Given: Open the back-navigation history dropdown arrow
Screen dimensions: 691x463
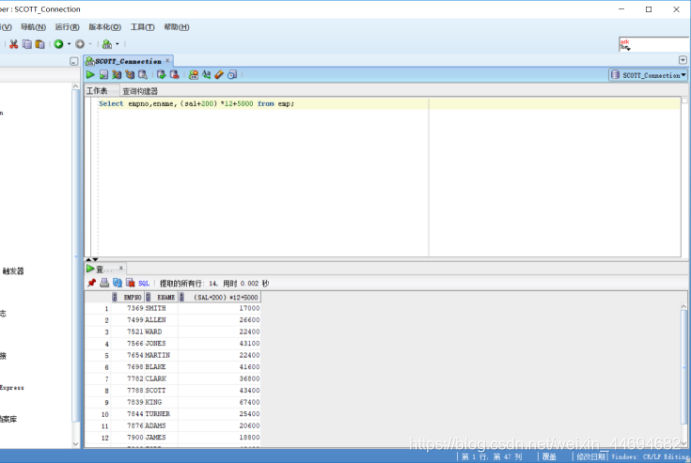Looking at the screenshot, I should pyautogui.click(x=69, y=44).
